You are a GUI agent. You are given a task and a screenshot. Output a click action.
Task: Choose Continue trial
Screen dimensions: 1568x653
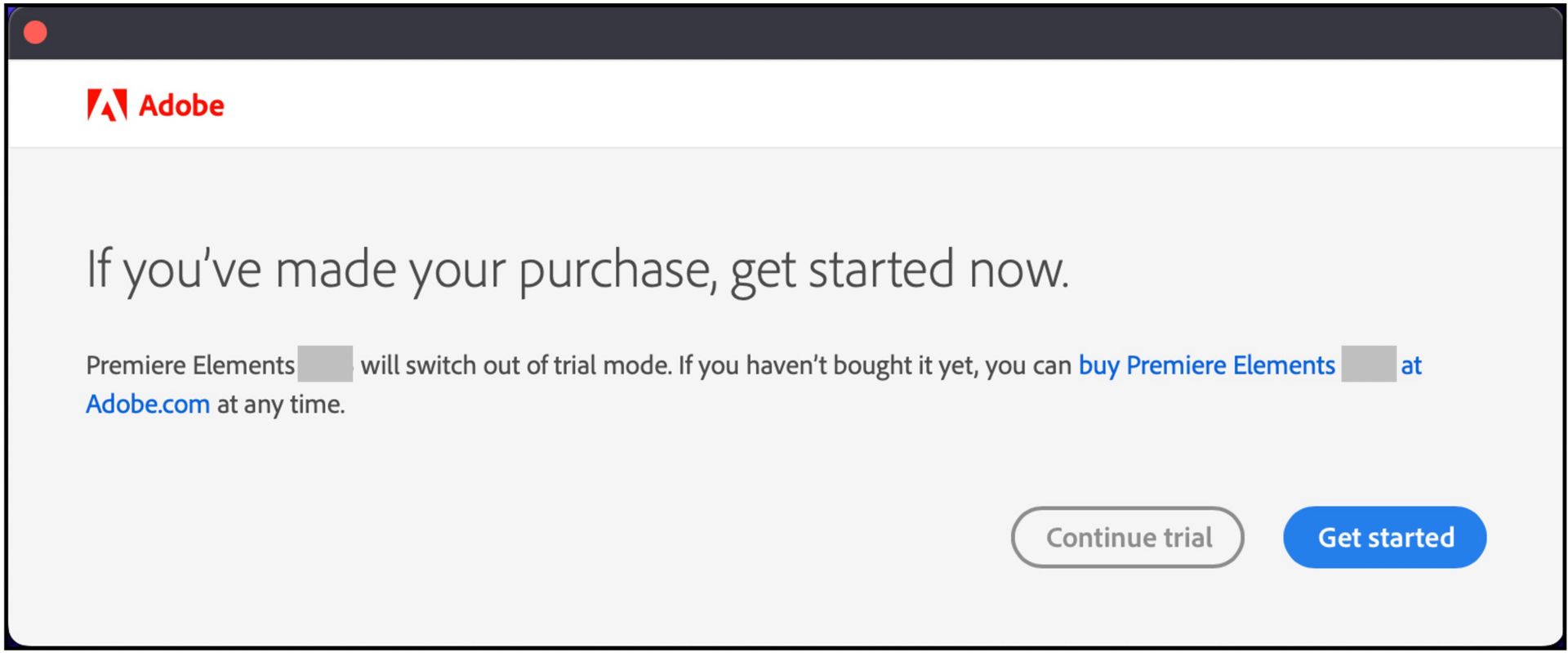(1127, 537)
